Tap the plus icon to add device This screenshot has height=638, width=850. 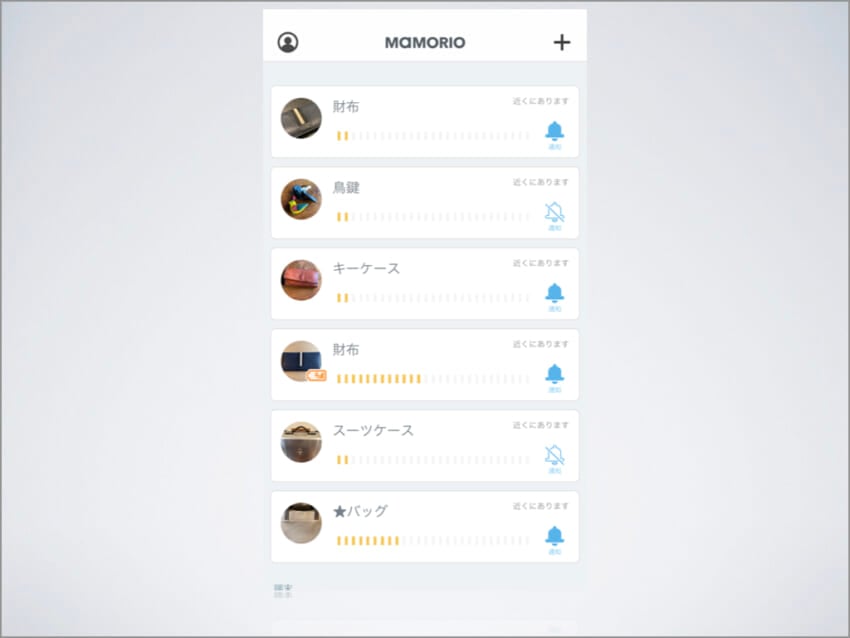point(562,42)
